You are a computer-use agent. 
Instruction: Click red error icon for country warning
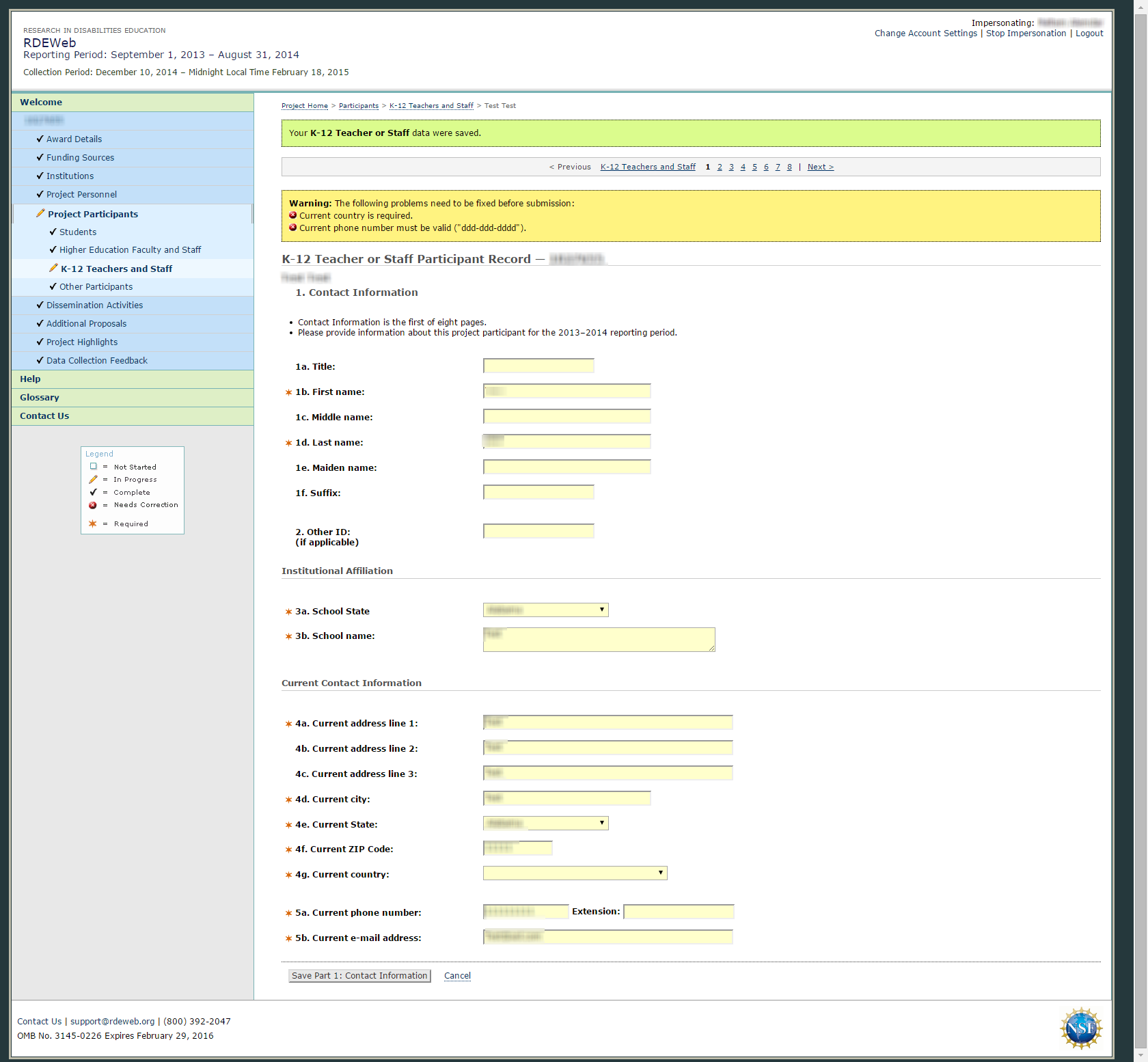coord(293,215)
